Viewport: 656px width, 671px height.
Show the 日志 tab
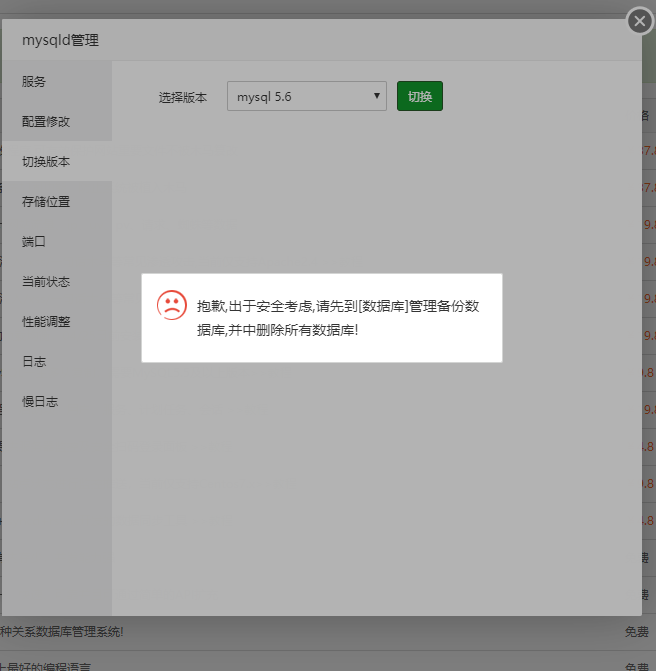pyautogui.click(x=57, y=362)
